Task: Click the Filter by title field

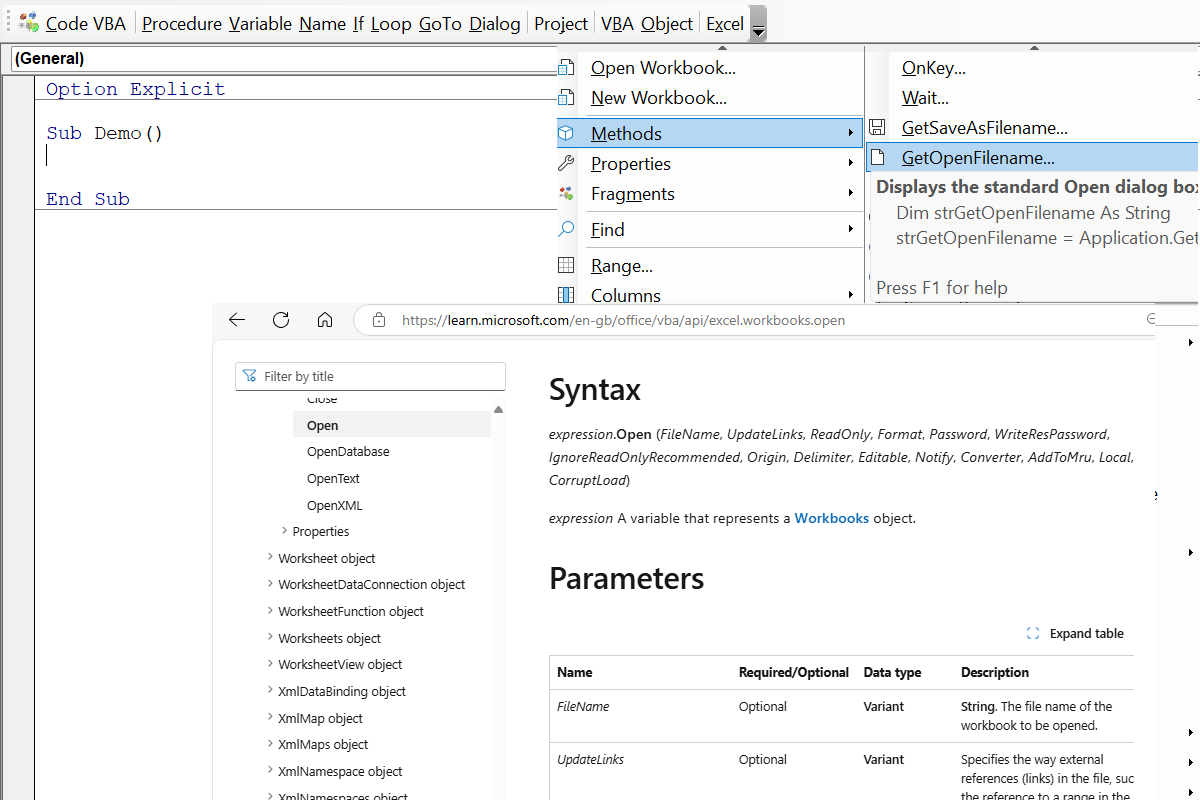Action: (370, 376)
